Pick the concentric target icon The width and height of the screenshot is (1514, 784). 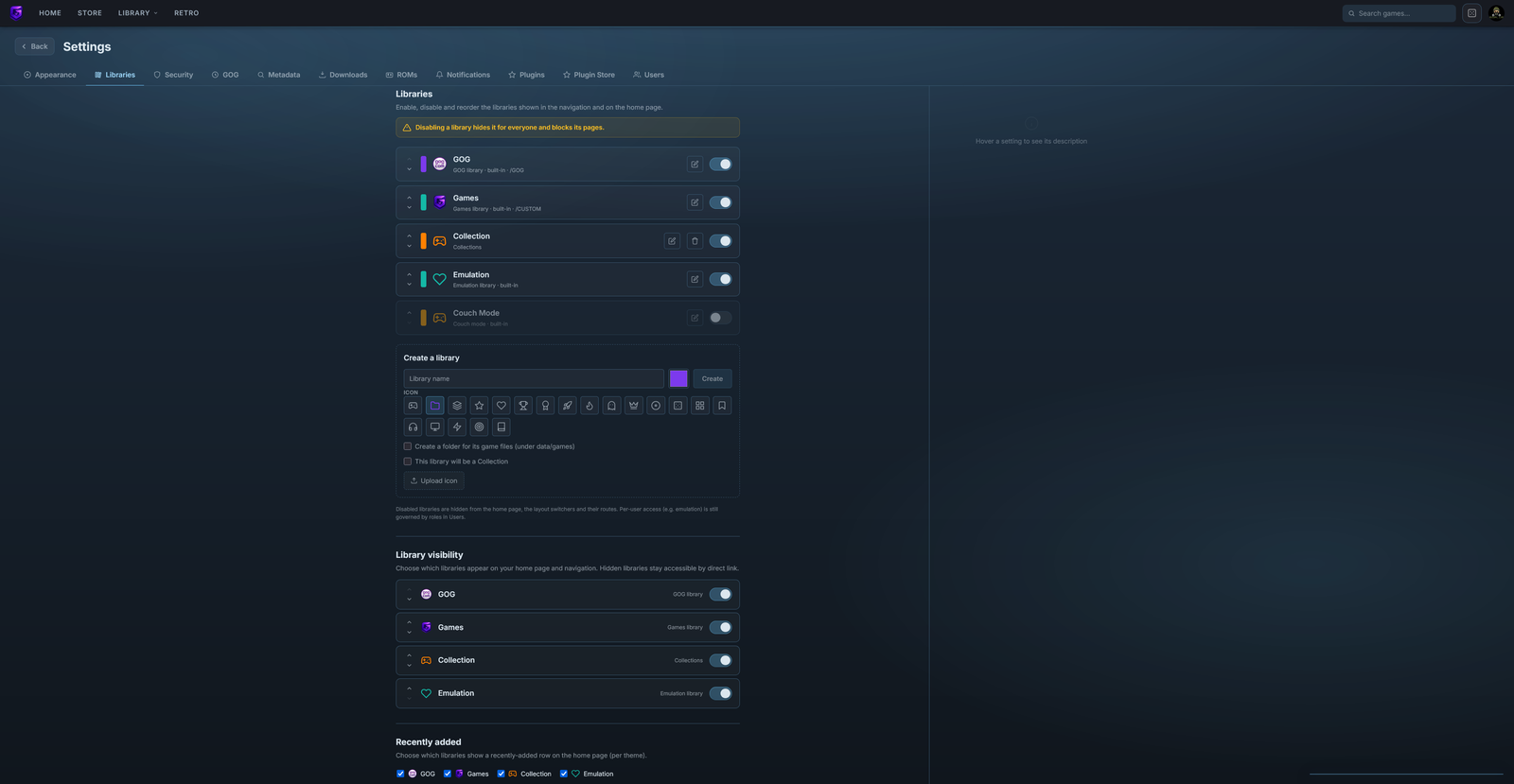[x=479, y=427]
